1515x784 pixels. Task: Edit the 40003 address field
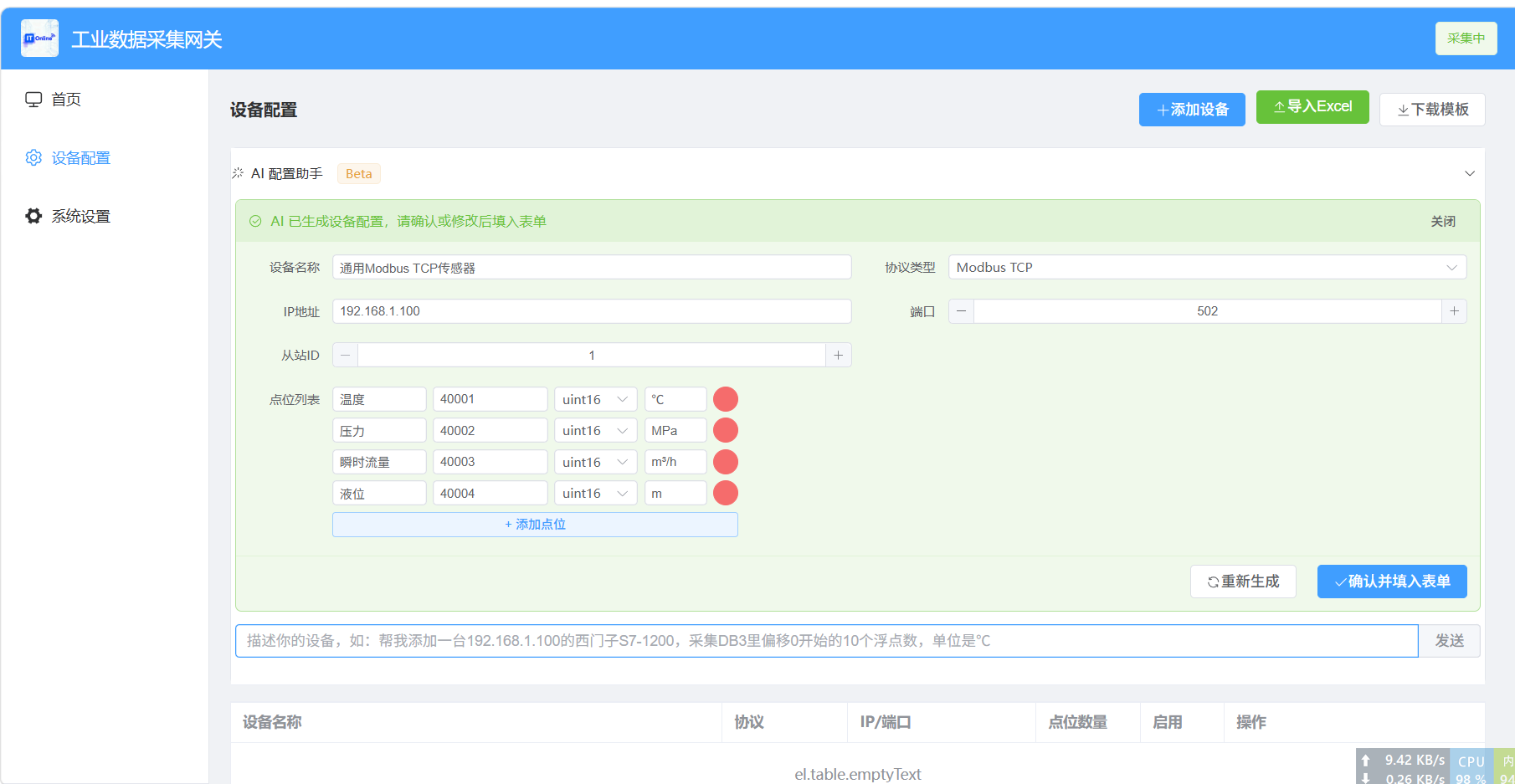(490, 462)
